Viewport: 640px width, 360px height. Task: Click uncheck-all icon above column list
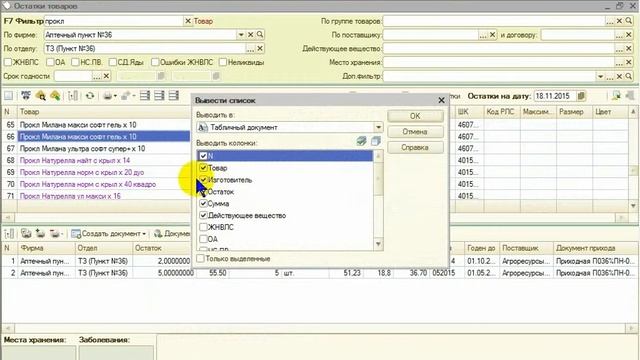pos(376,141)
